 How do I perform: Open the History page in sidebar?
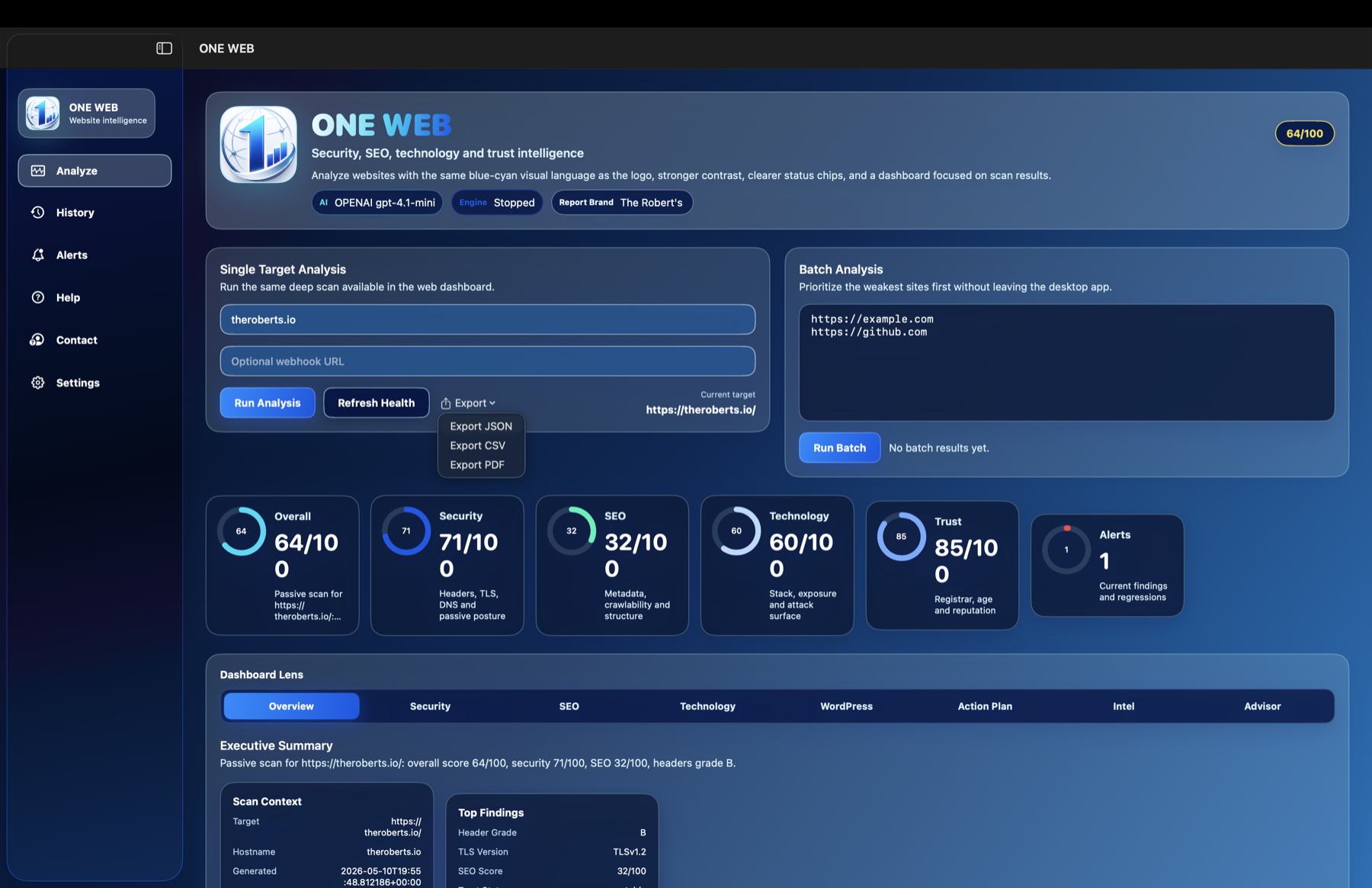(x=95, y=213)
